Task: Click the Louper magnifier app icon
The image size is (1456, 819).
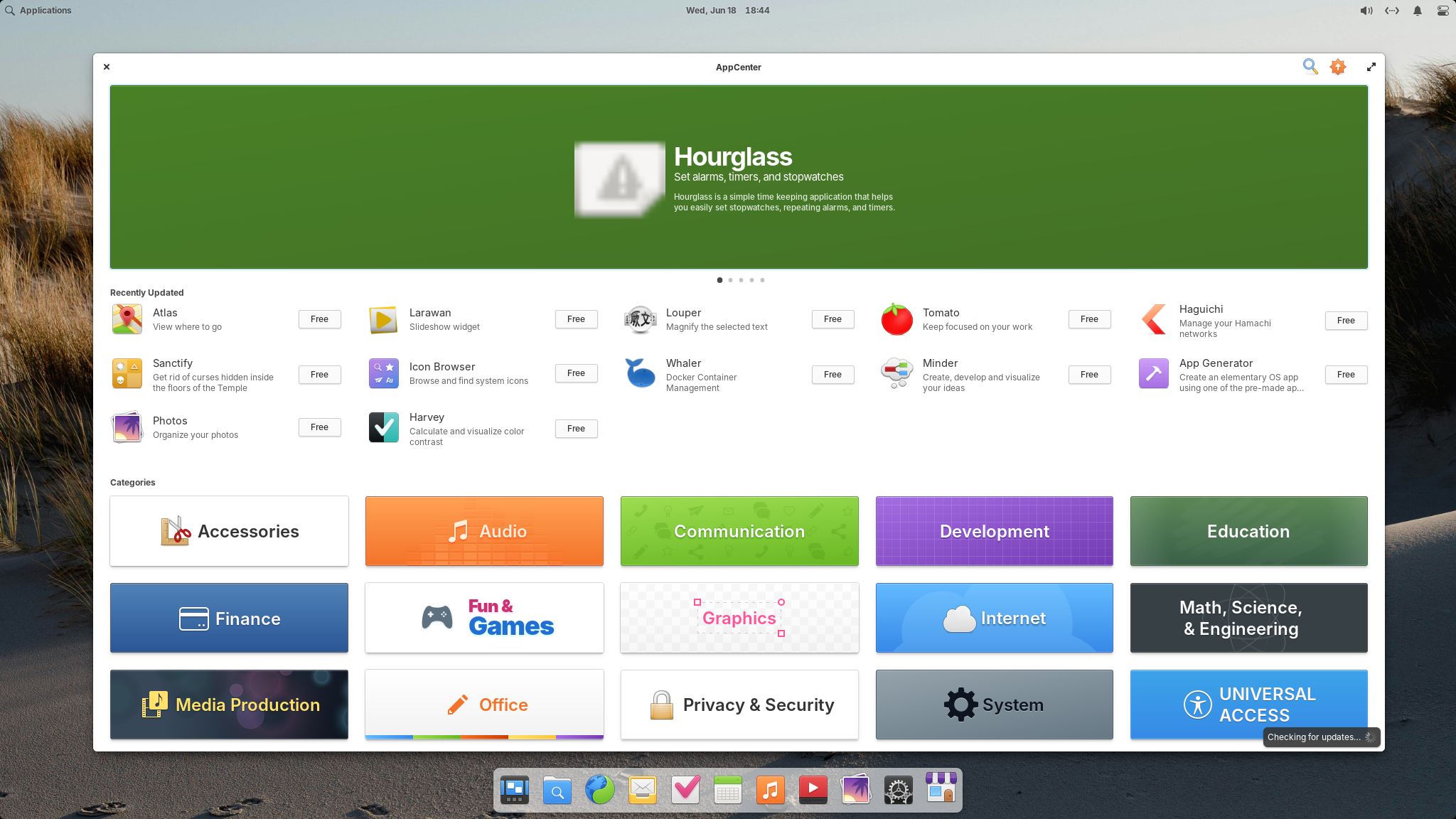Action: click(x=641, y=319)
